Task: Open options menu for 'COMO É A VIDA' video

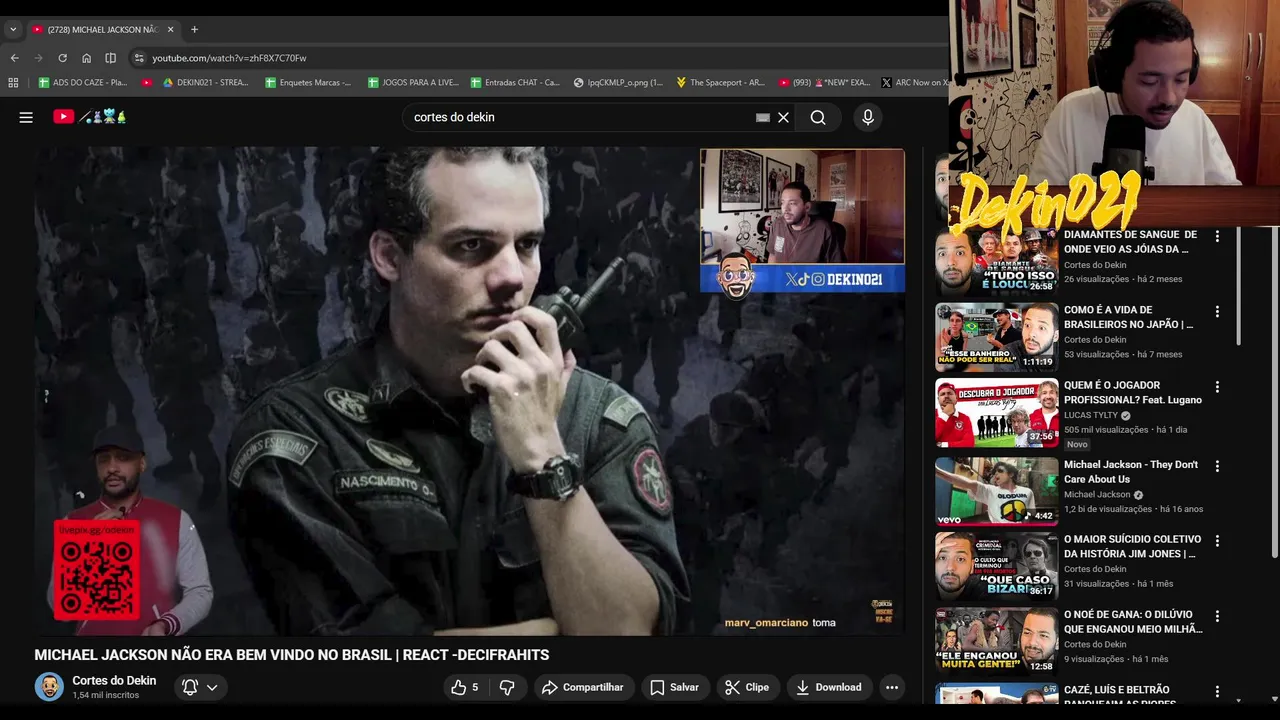Action: (1217, 312)
